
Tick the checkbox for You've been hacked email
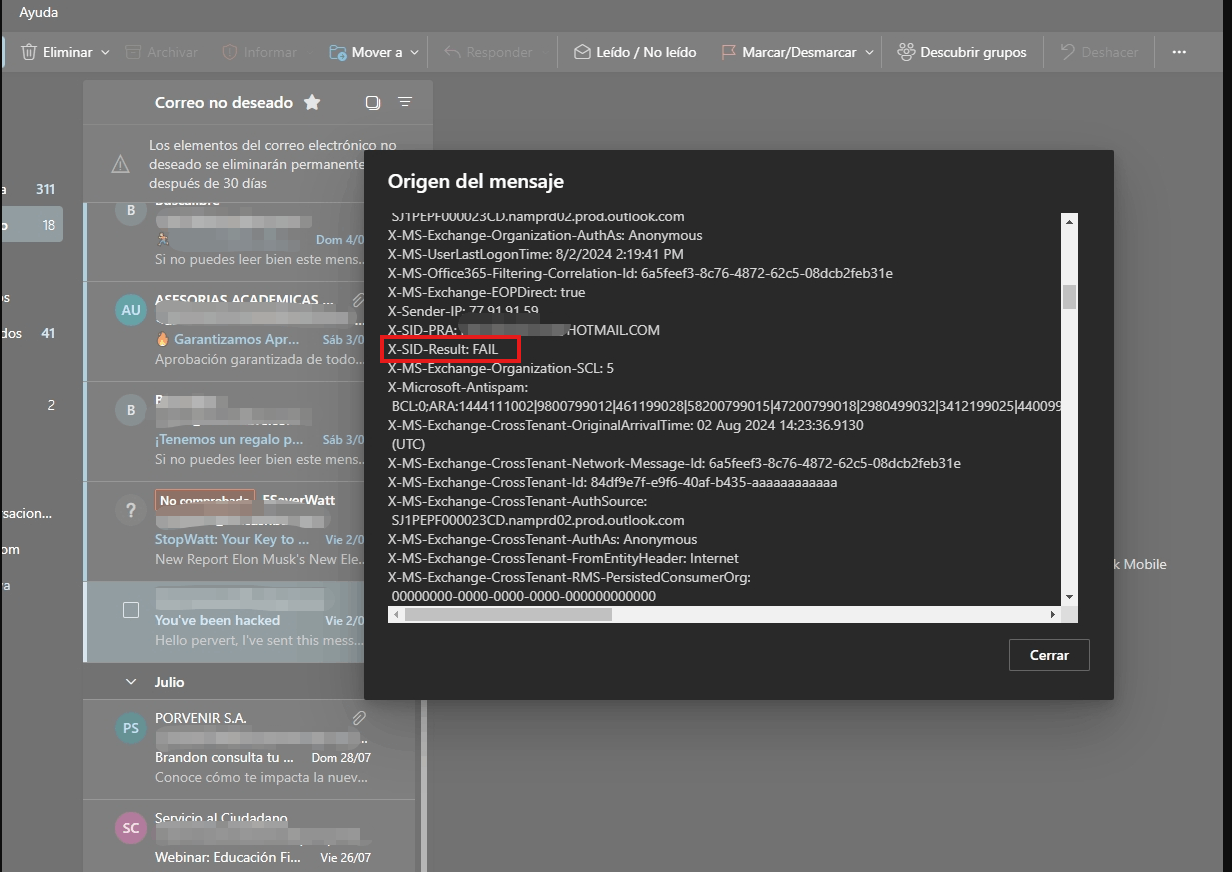131,610
